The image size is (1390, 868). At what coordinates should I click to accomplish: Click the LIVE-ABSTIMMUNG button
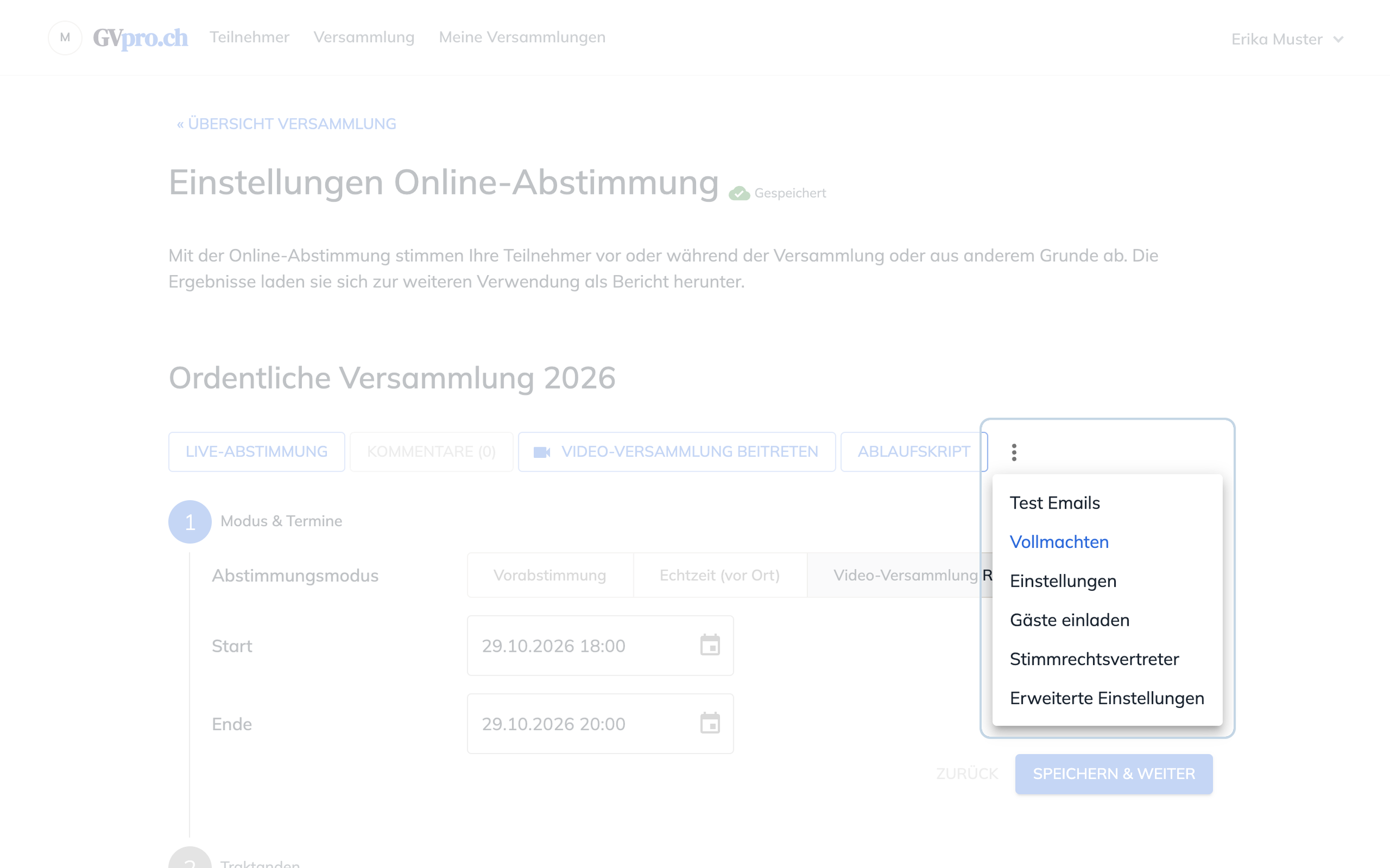pos(256,452)
